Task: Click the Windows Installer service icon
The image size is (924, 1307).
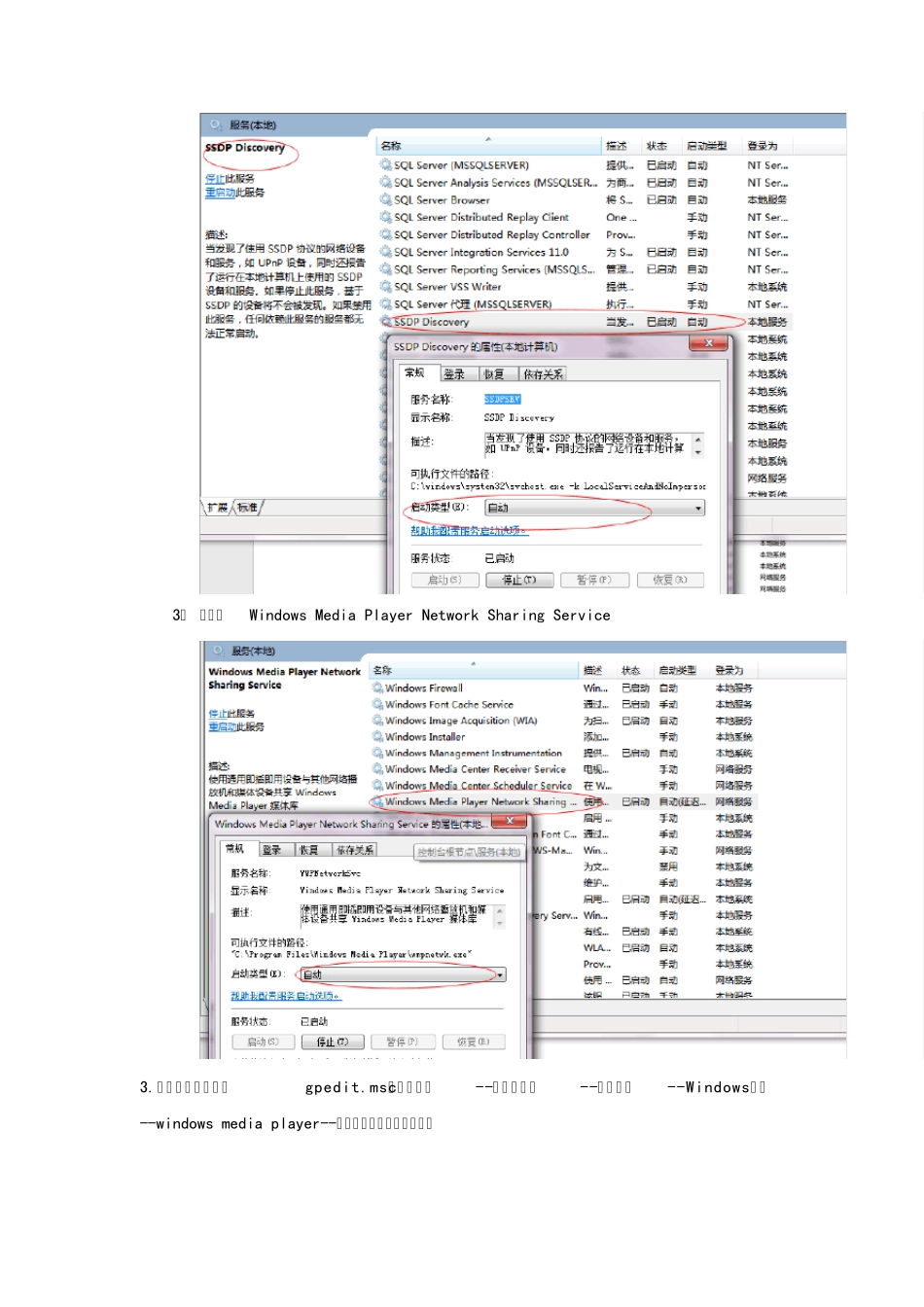Action: click(x=377, y=737)
